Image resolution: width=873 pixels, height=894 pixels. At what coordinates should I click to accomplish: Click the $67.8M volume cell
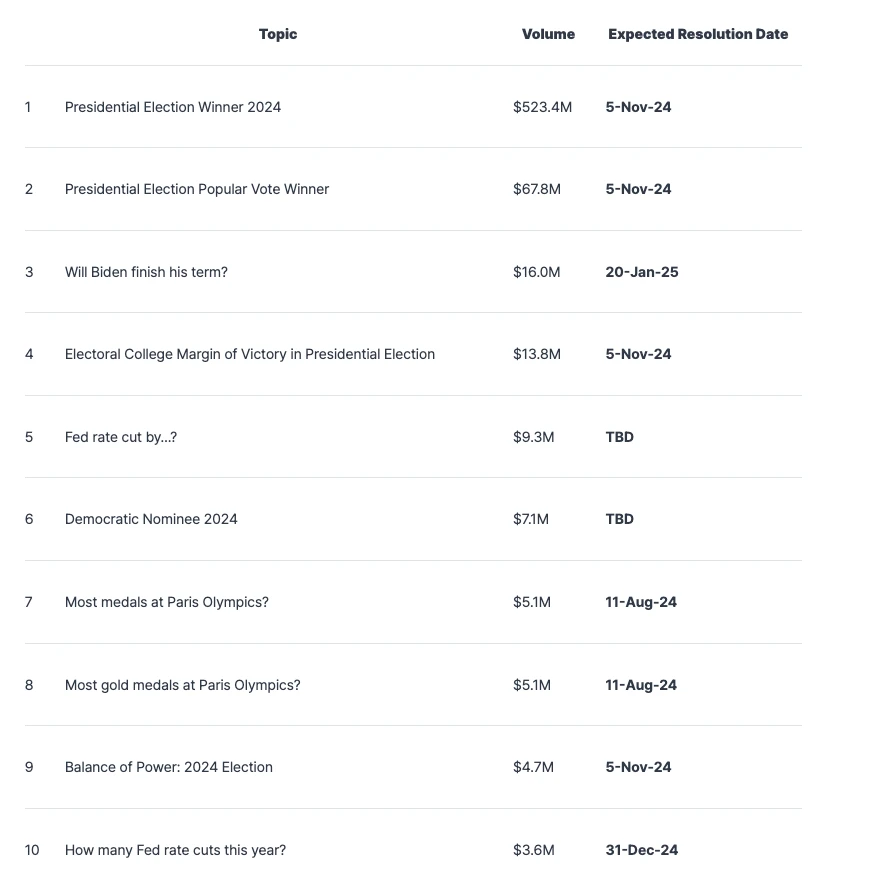click(536, 189)
